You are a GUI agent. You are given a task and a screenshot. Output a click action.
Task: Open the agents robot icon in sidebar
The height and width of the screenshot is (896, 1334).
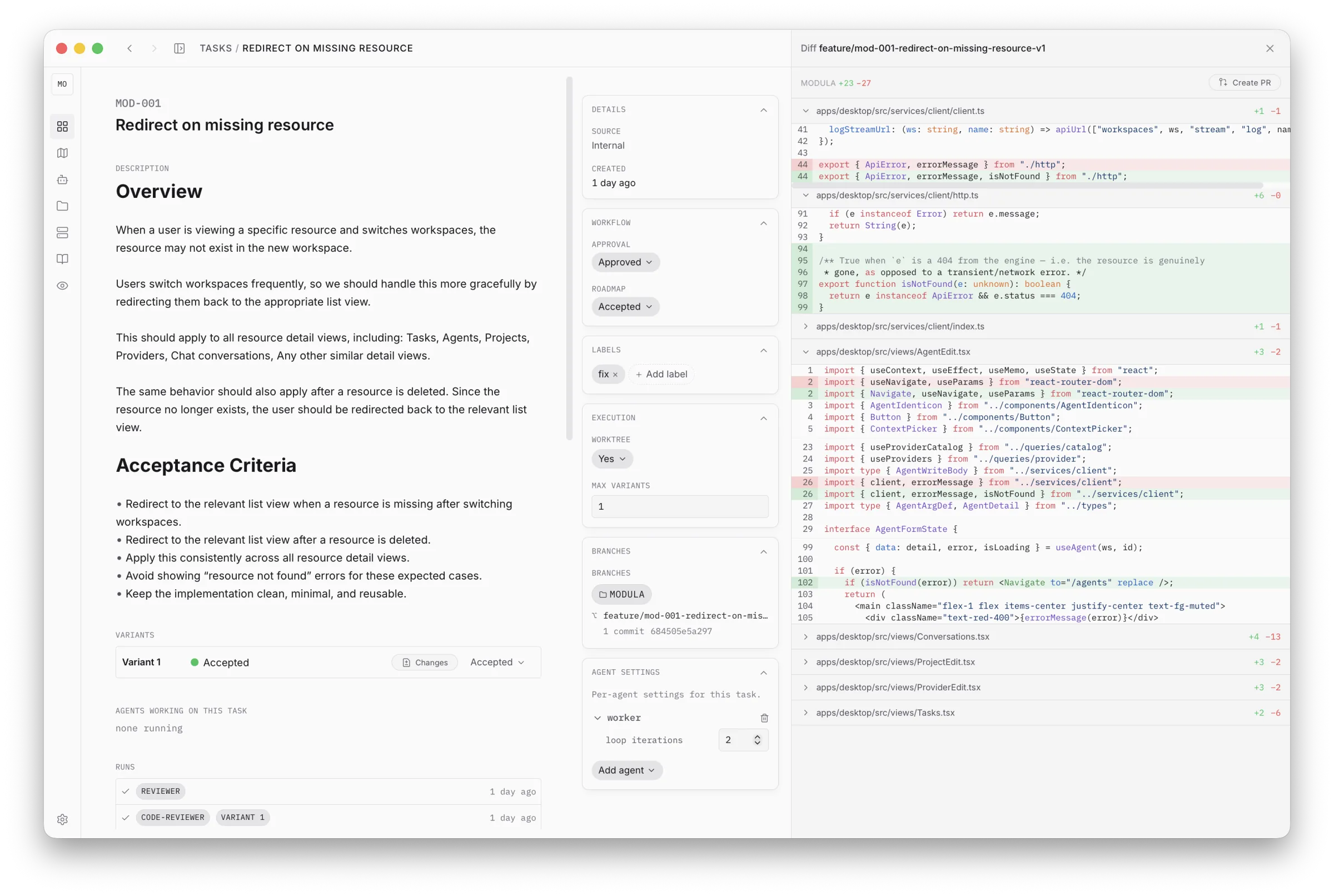[62, 180]
